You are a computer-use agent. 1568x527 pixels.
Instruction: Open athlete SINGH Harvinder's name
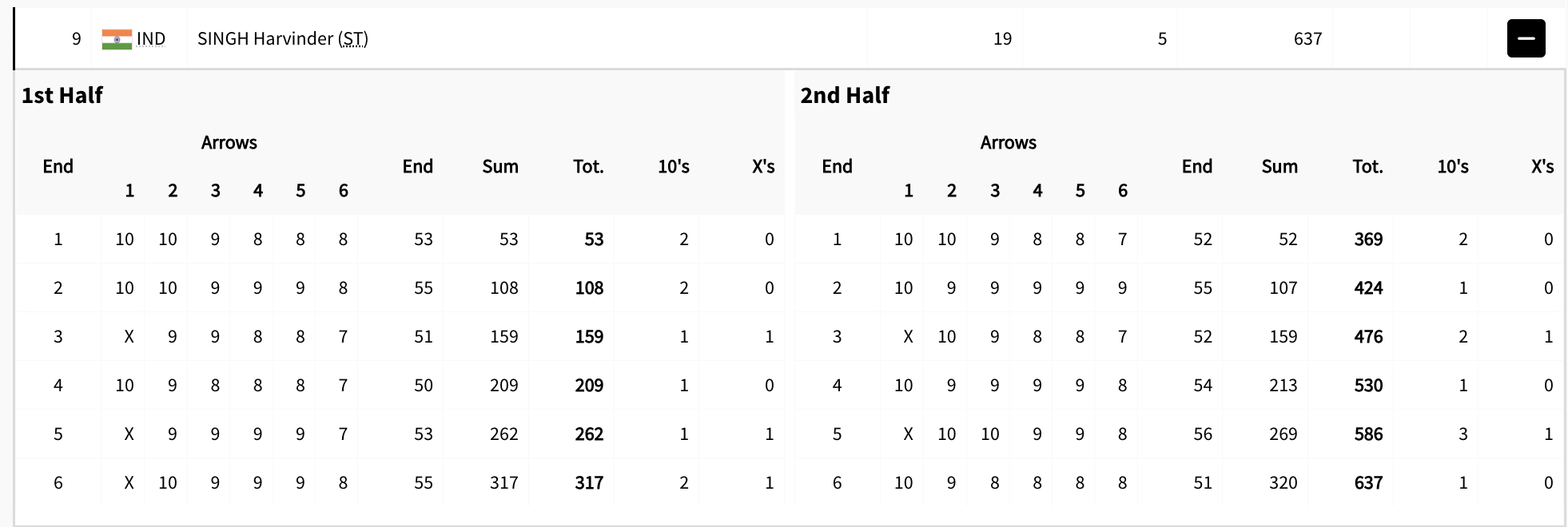265,39
